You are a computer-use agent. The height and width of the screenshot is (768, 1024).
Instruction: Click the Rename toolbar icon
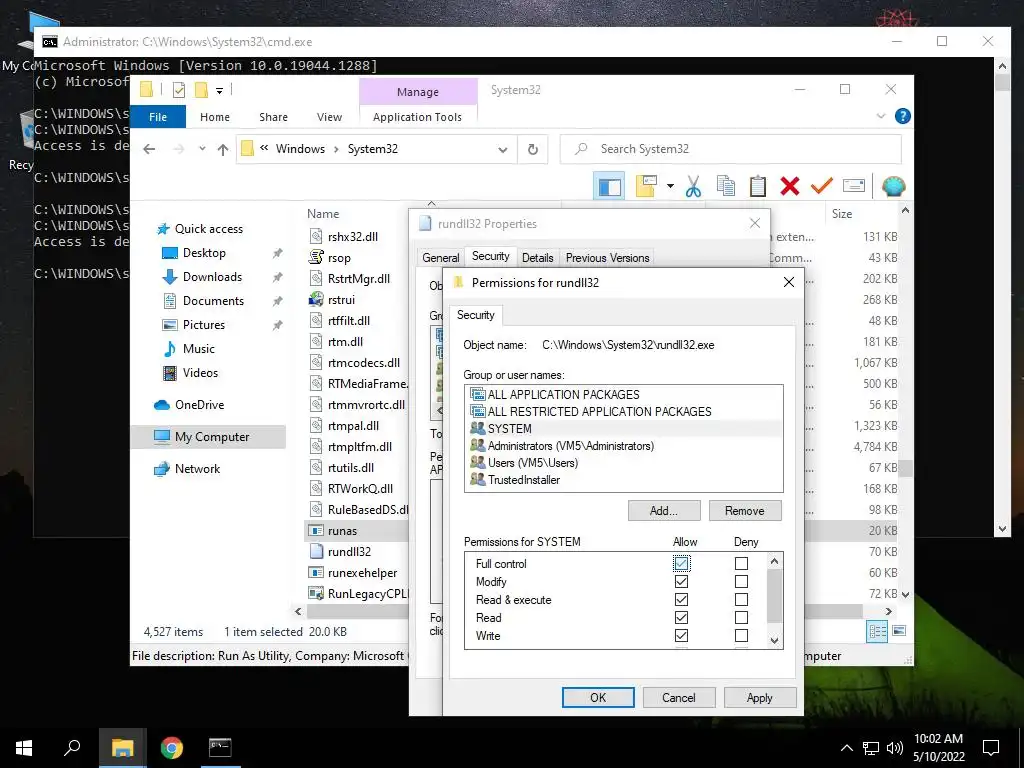click(x=854, y=187)
